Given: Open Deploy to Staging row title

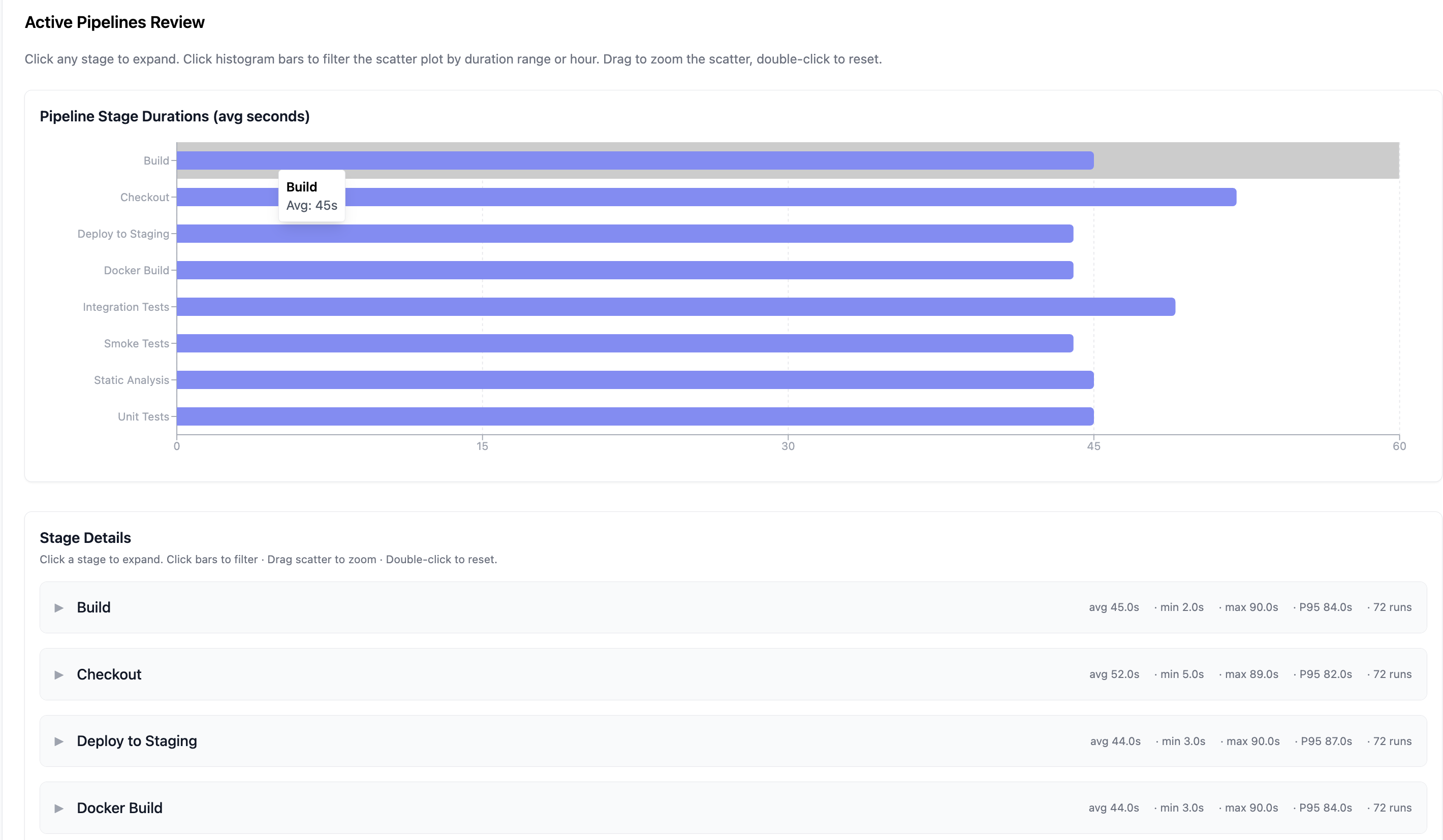Looking at the screenshot, I should tap(137, 741).
